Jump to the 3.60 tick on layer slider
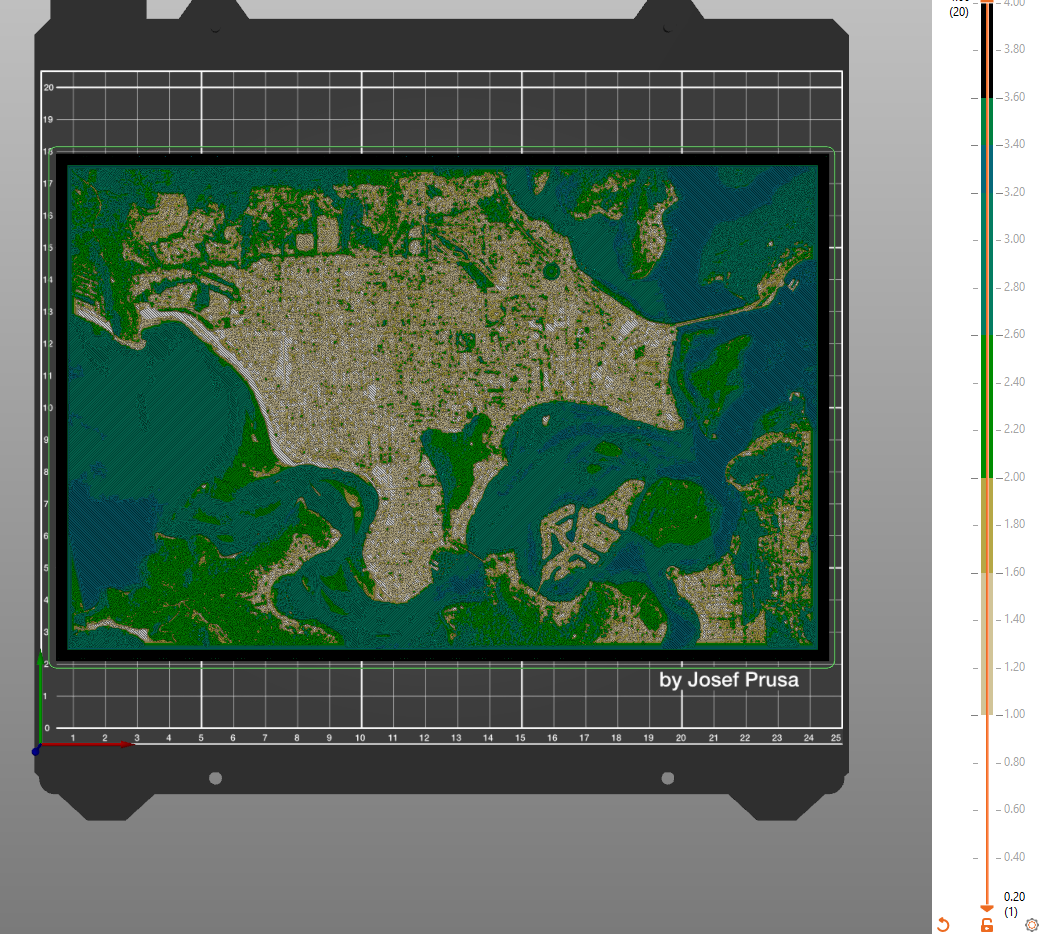The width and height of the screenshot is (1044, 934). pos(987,98)
